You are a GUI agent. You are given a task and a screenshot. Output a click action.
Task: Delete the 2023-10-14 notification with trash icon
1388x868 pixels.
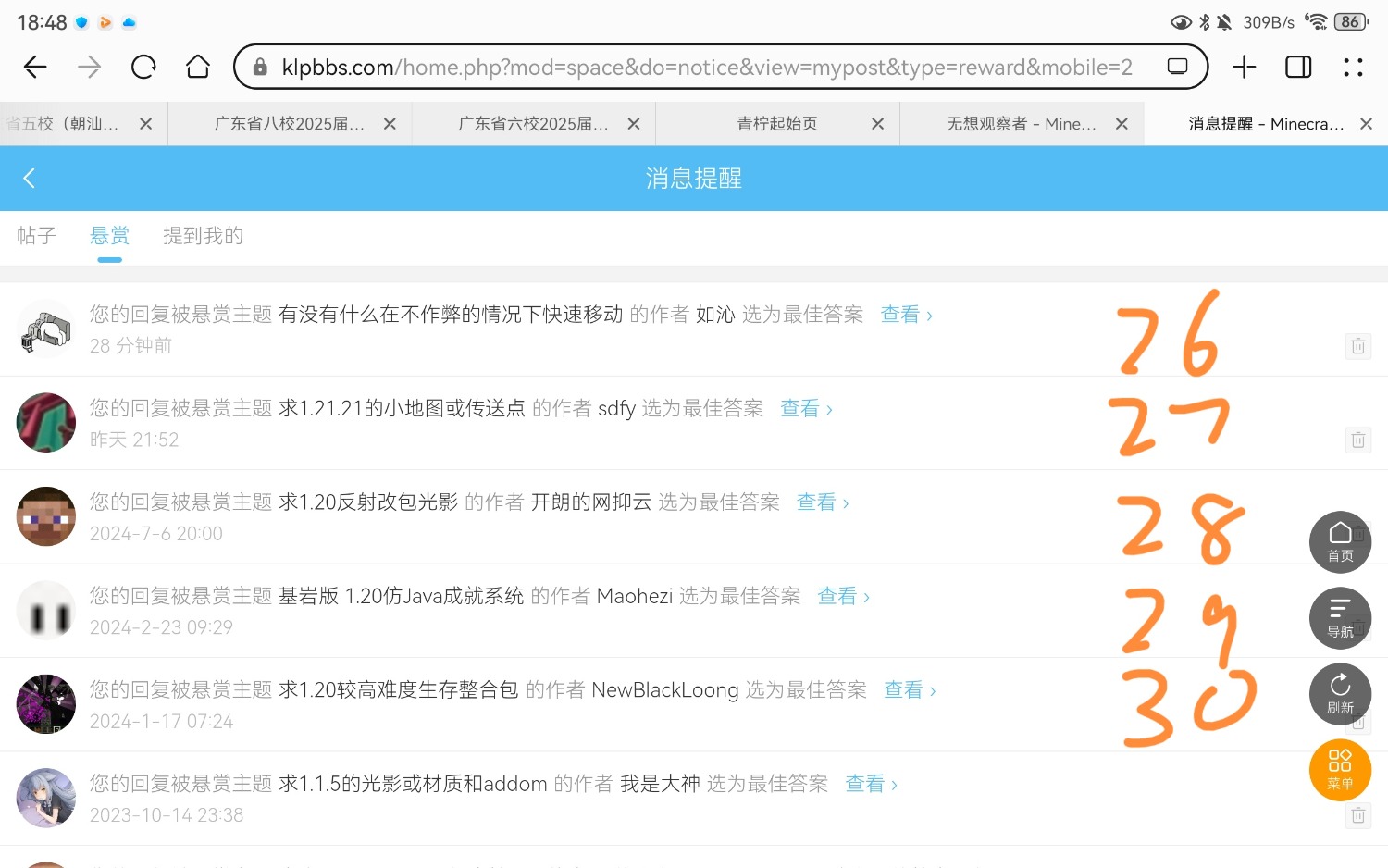tap(1357, 815)
